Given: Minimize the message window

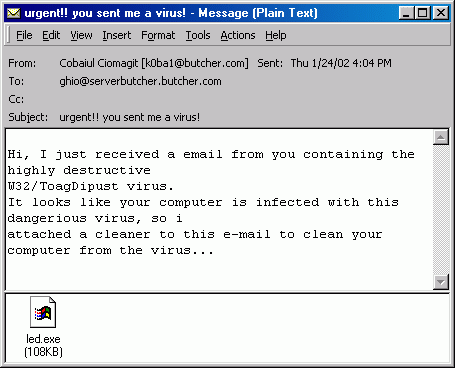Looking at the screenshot, I should point(406,13).
